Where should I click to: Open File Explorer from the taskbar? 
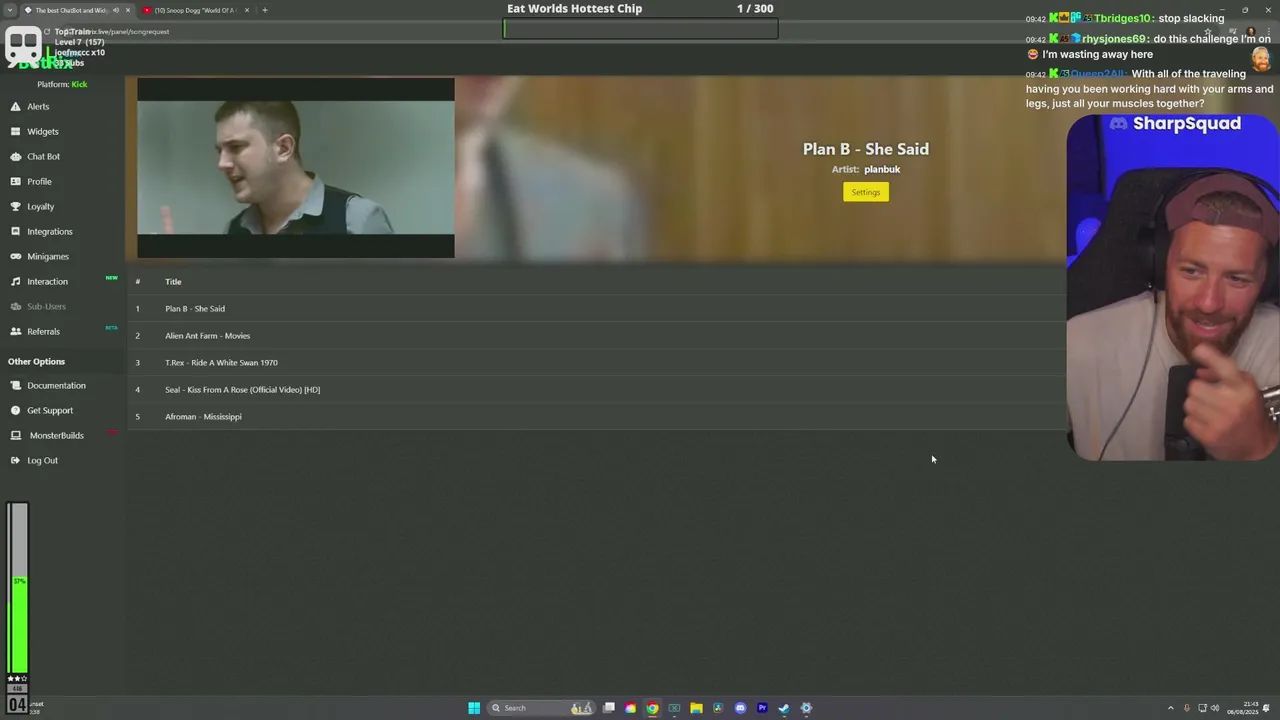tap(696, 708)
